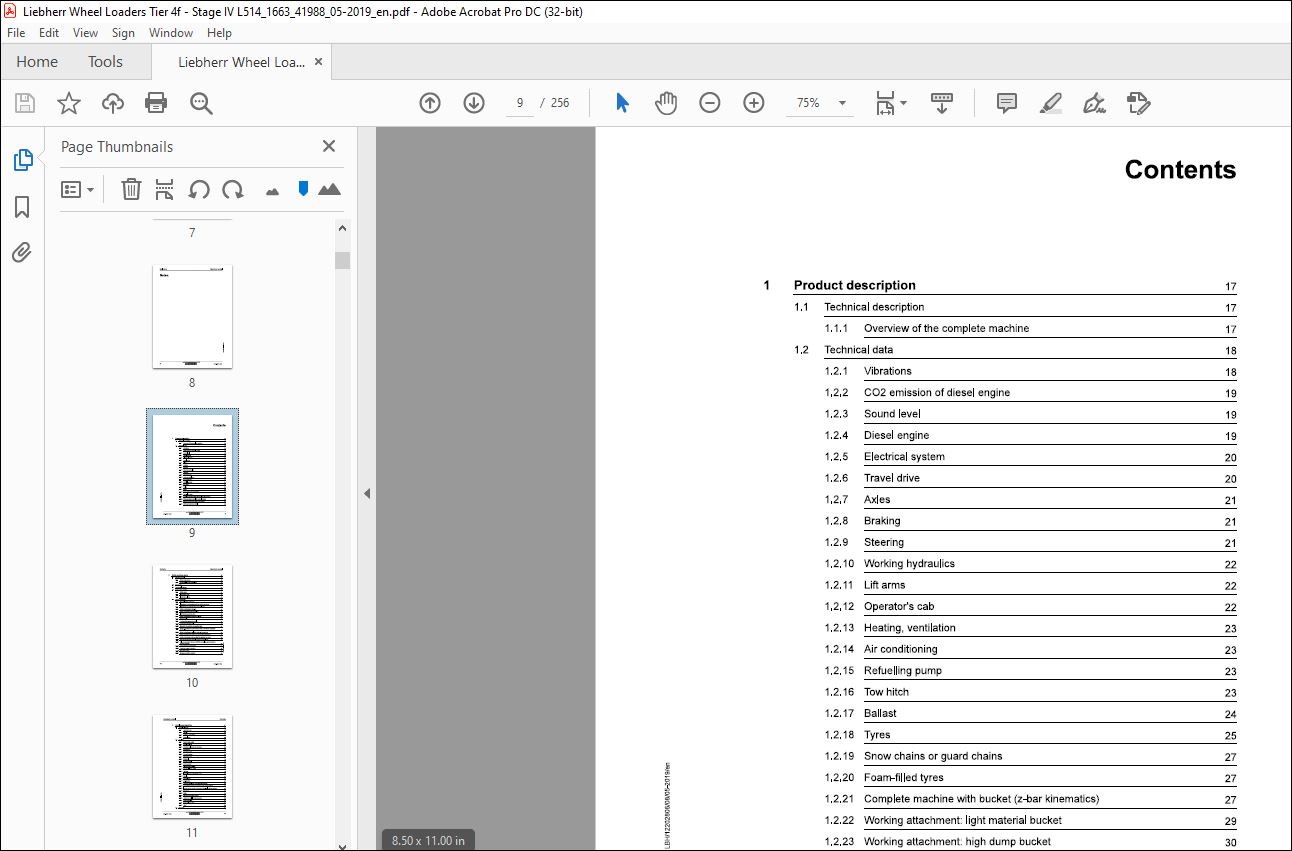Open the Attachments paperclip panel
Screen dimensions: 1292x851
tap(22, 252)
